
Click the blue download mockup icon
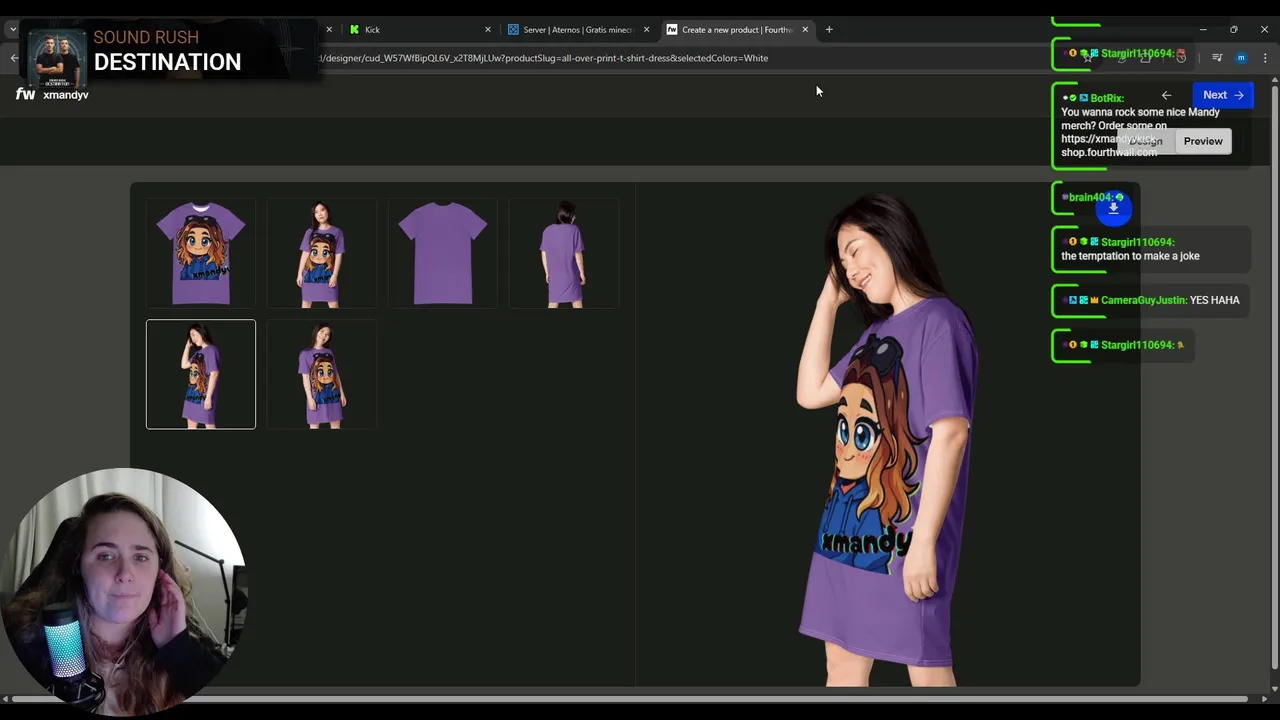(x=1113, y=208)
